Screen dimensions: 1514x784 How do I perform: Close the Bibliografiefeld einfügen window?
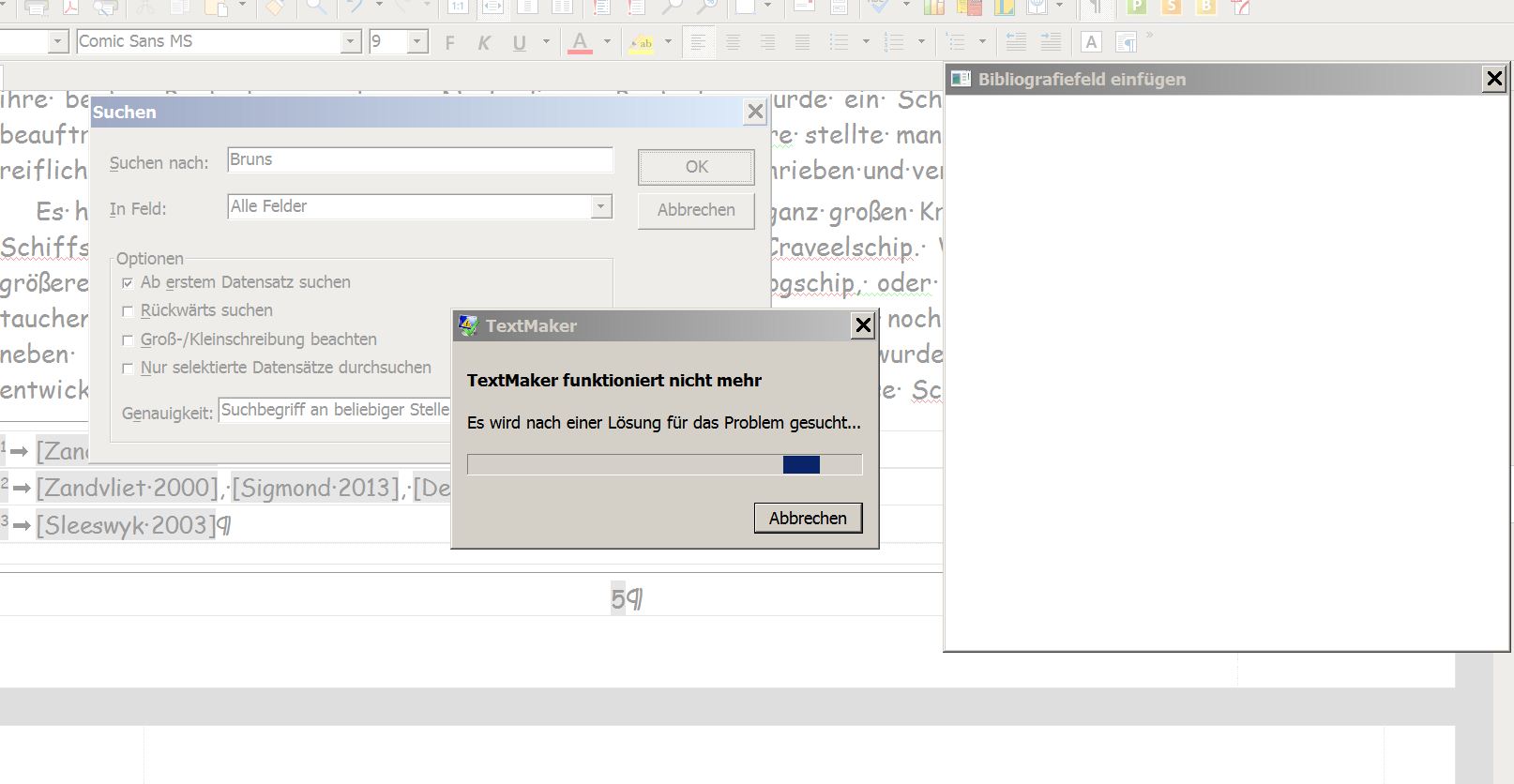[1494, 79]
